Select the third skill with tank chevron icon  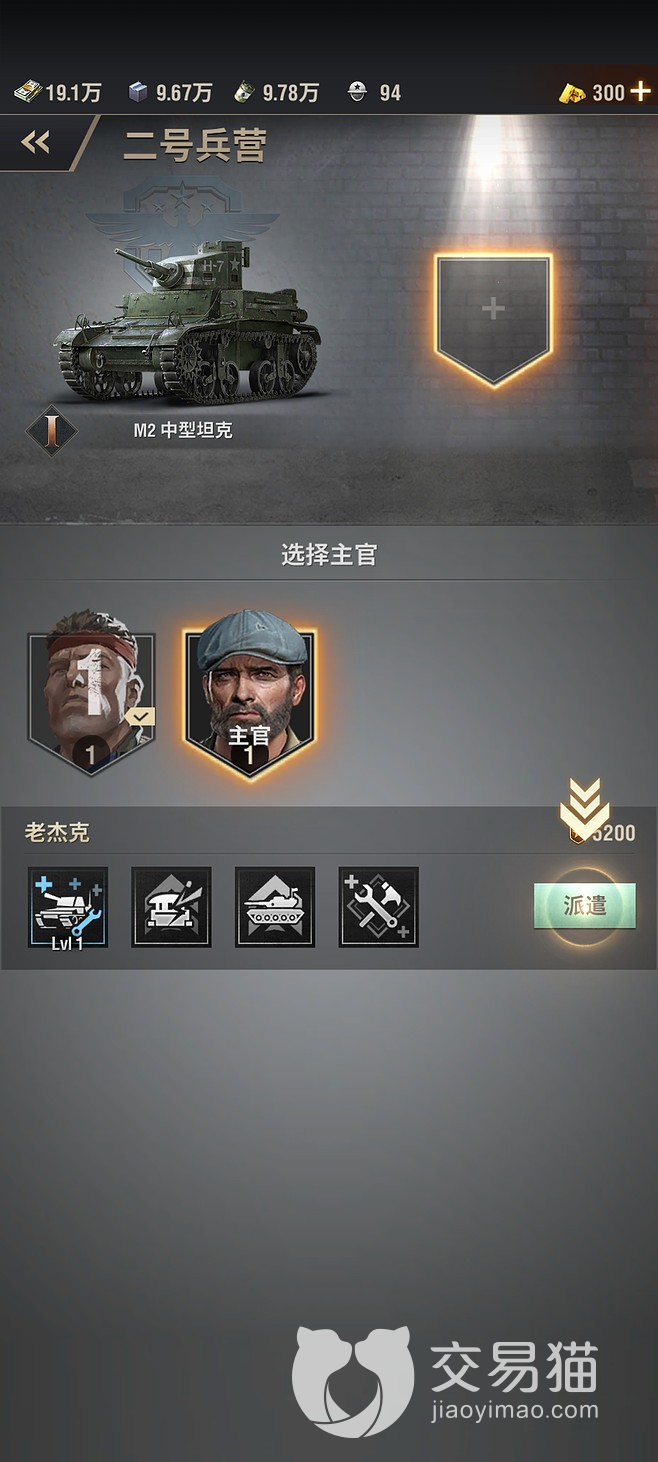coord(275,907)
